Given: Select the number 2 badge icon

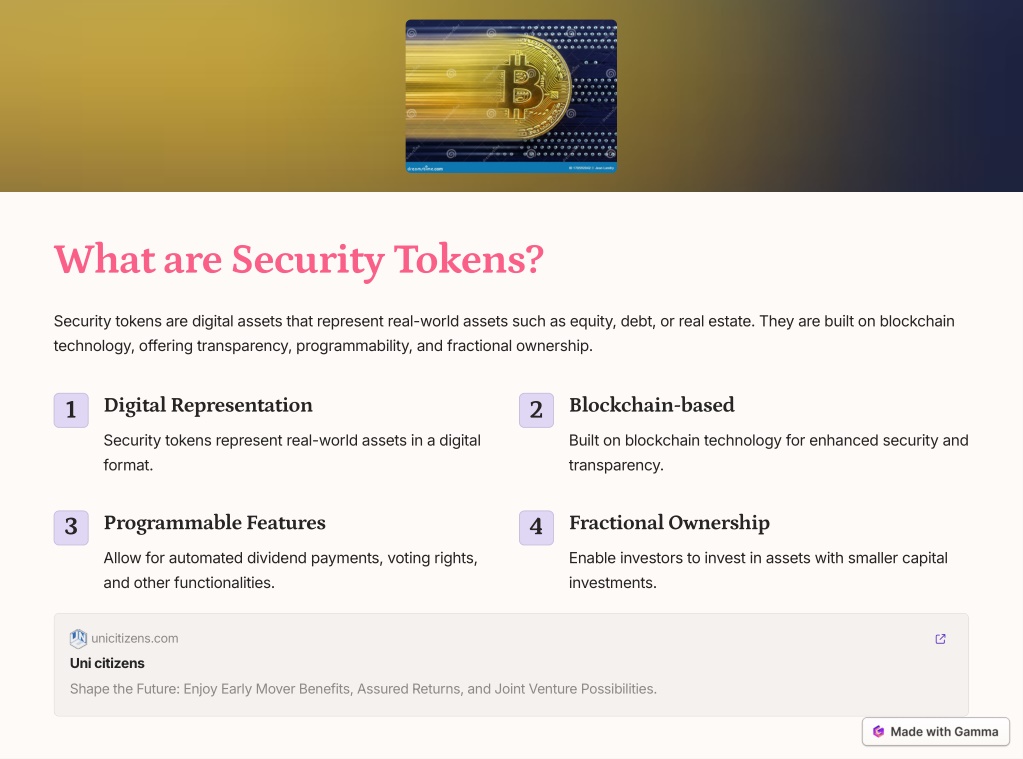Looking at the screenshot, I should tap(536, 410).
